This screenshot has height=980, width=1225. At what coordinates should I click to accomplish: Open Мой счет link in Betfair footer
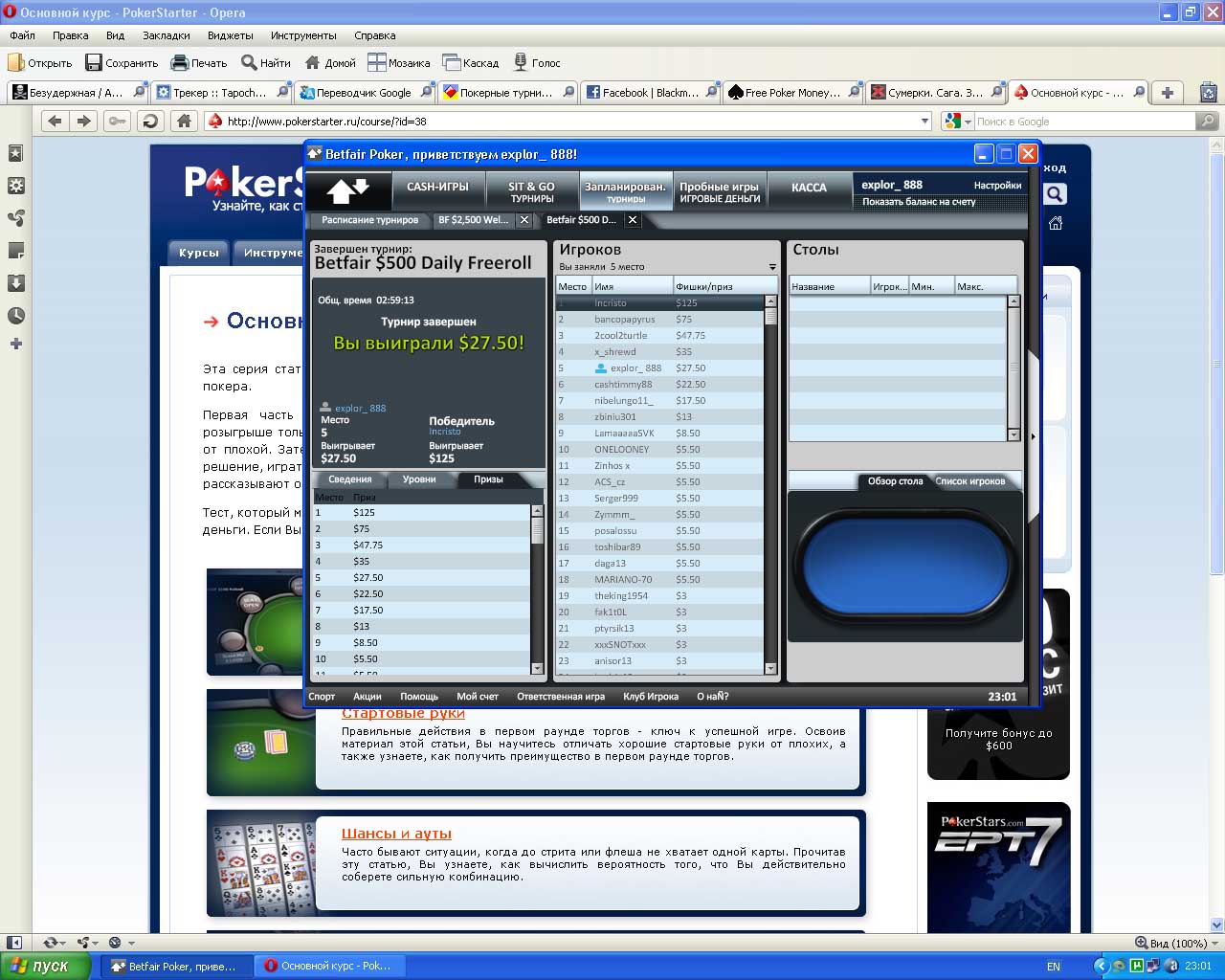[x=478, y=697]
